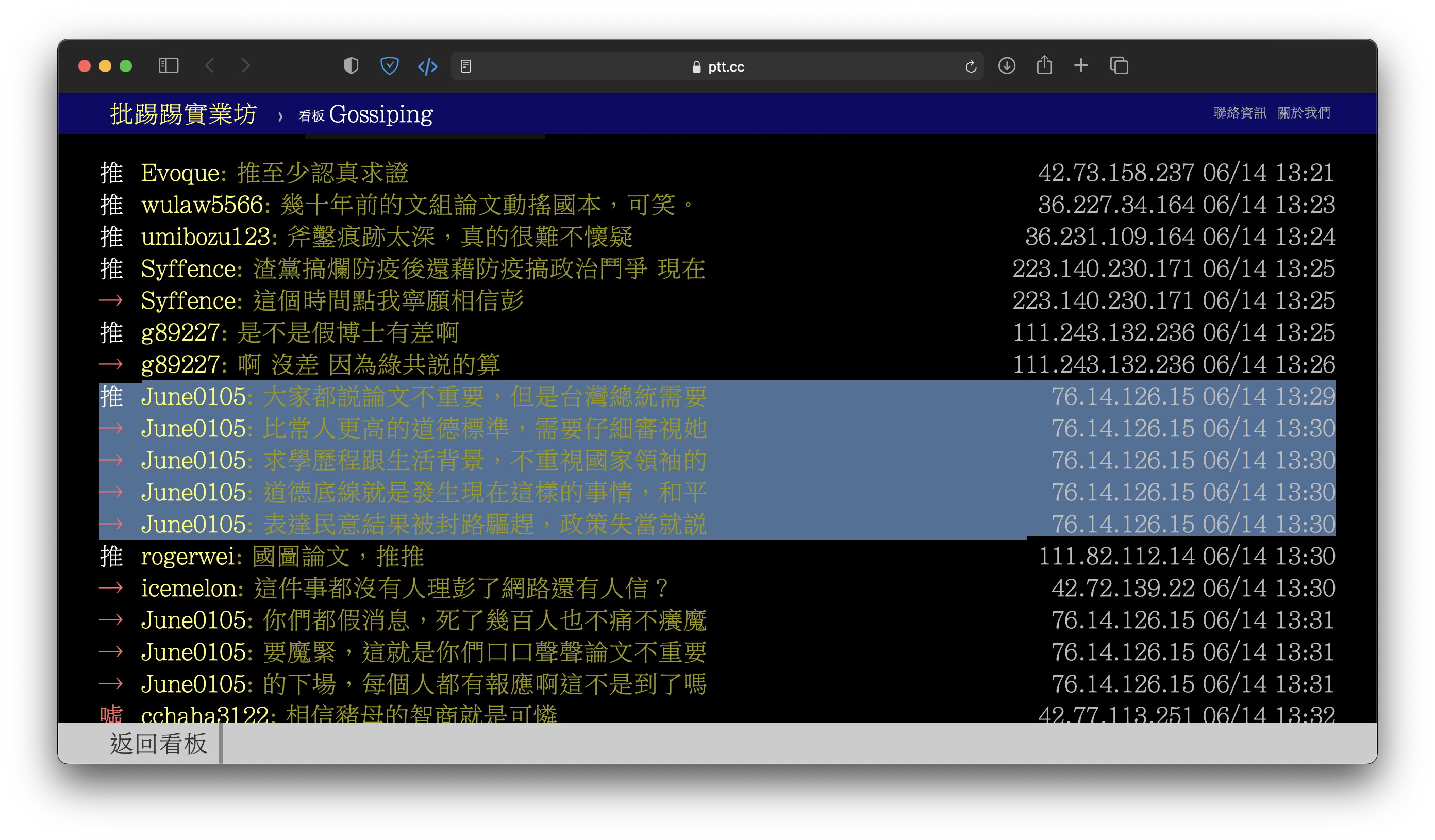Open a new tab with plus
The image size is (1435, 840).
point(1080,66)
